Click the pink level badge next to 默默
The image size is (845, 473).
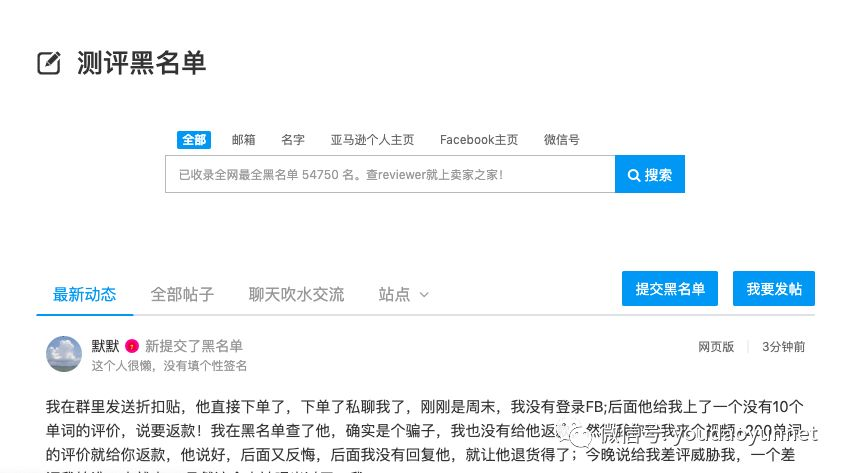pyautogui.click(x=132, y=346)
